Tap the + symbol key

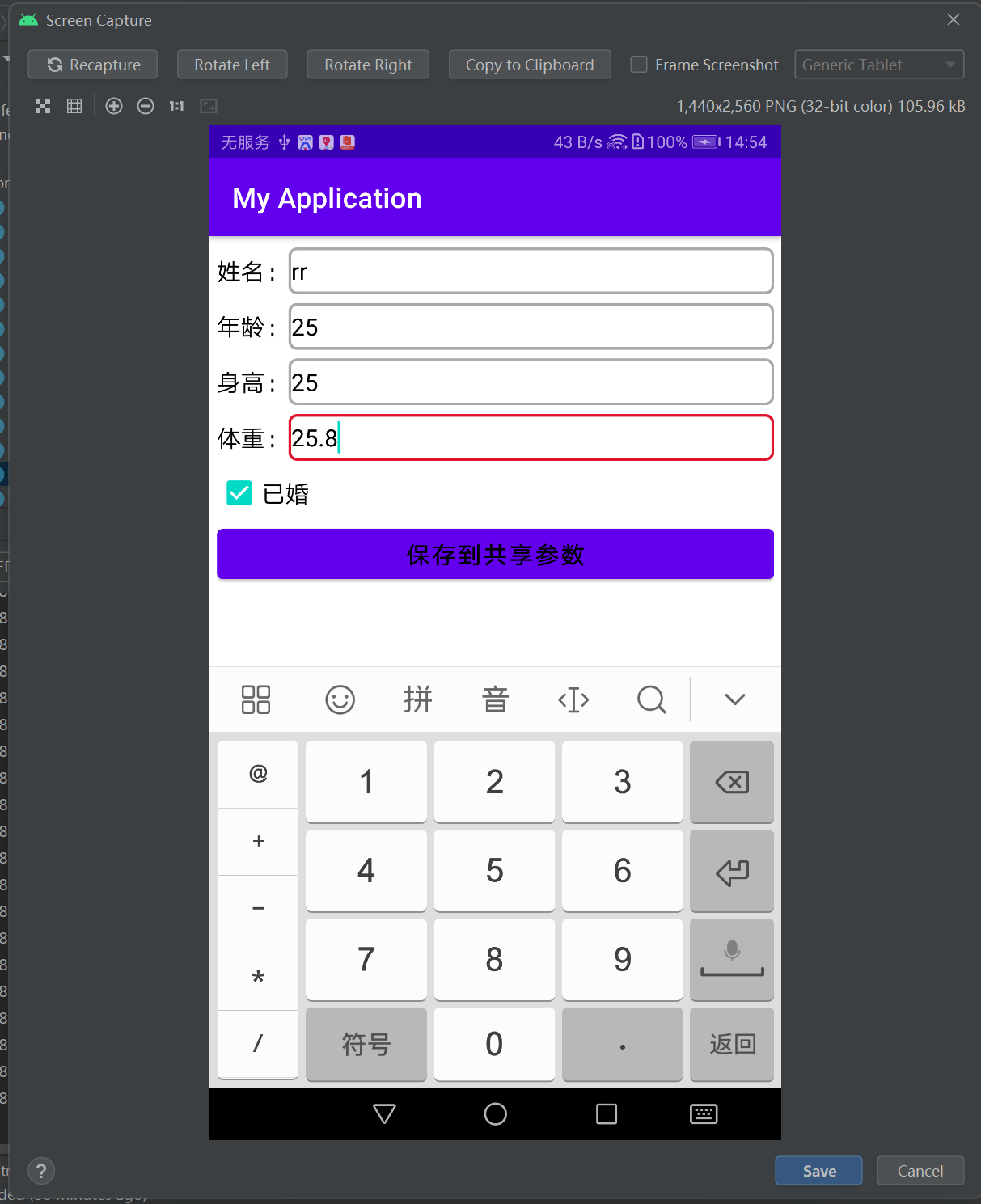258,841
